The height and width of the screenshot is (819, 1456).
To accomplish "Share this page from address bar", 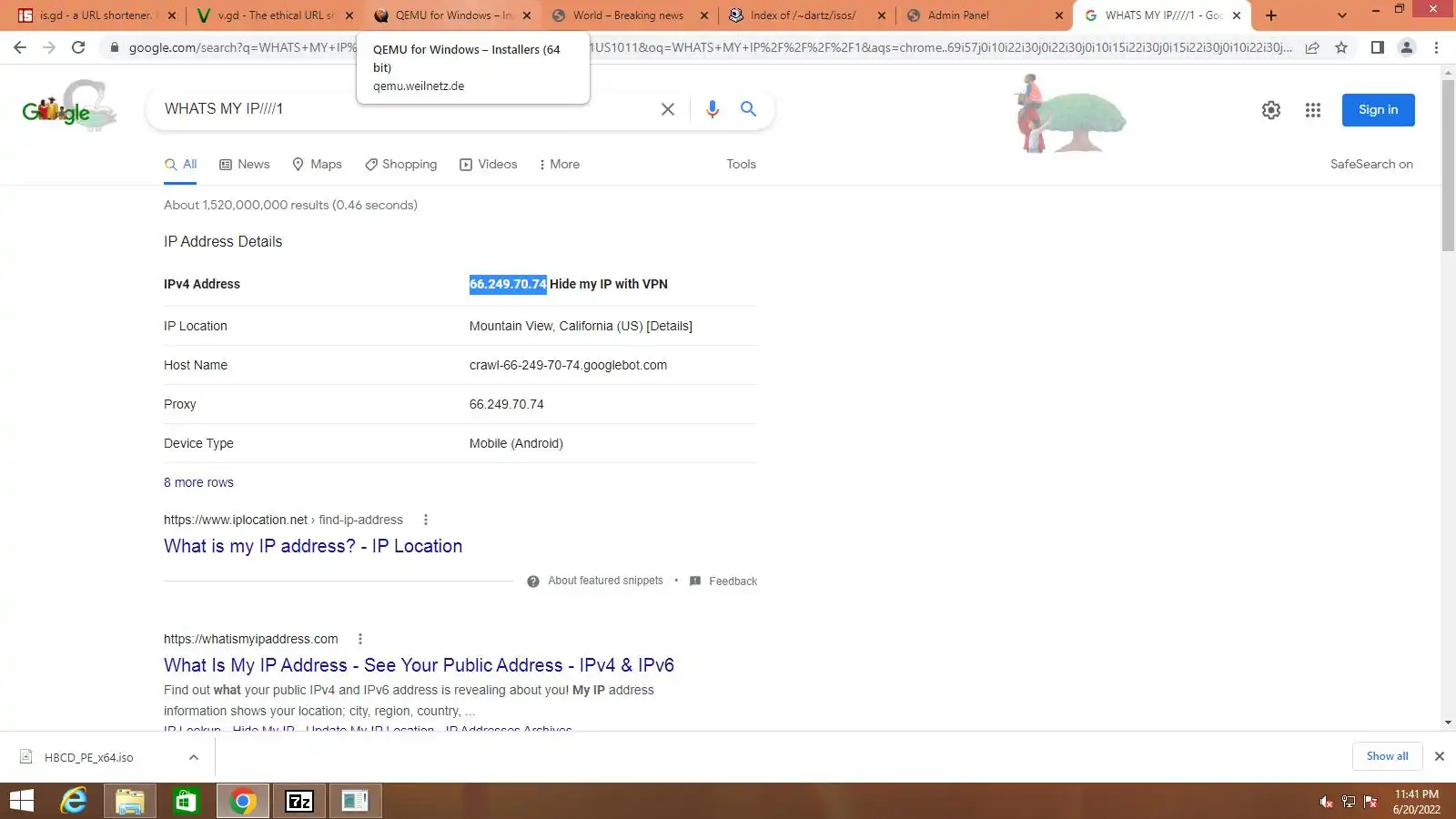I will (1312, 47).
